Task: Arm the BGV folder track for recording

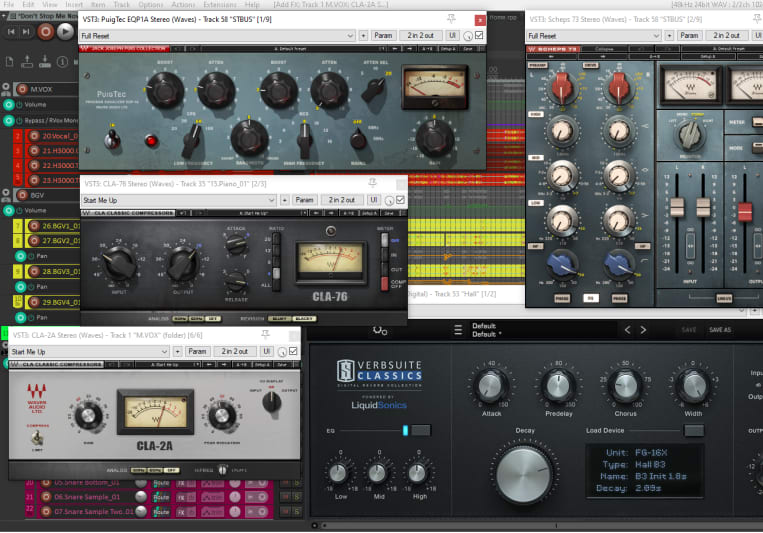Action: [x=22, y=195]
